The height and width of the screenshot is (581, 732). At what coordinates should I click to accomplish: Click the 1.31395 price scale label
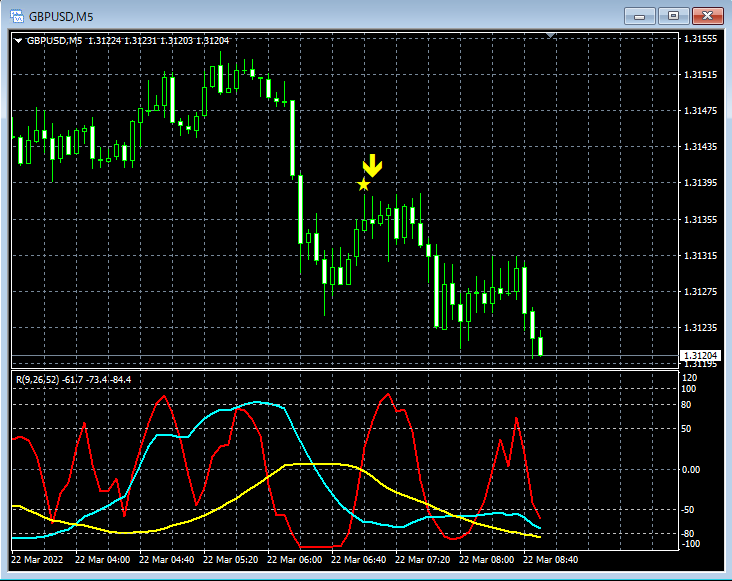pyautogui.click(x=700, y=182)
